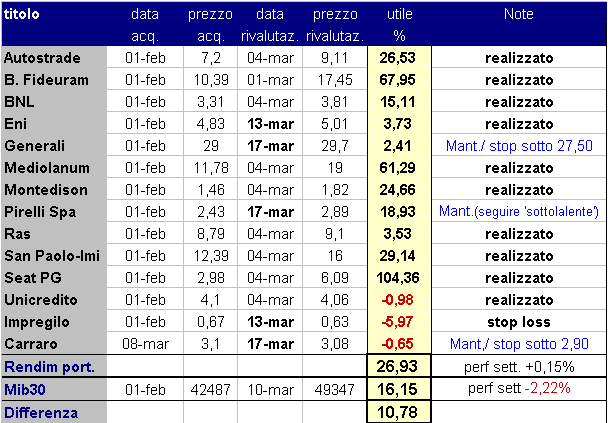Click the 2,89 revaluation price for Pirelli

coord(335,212)
